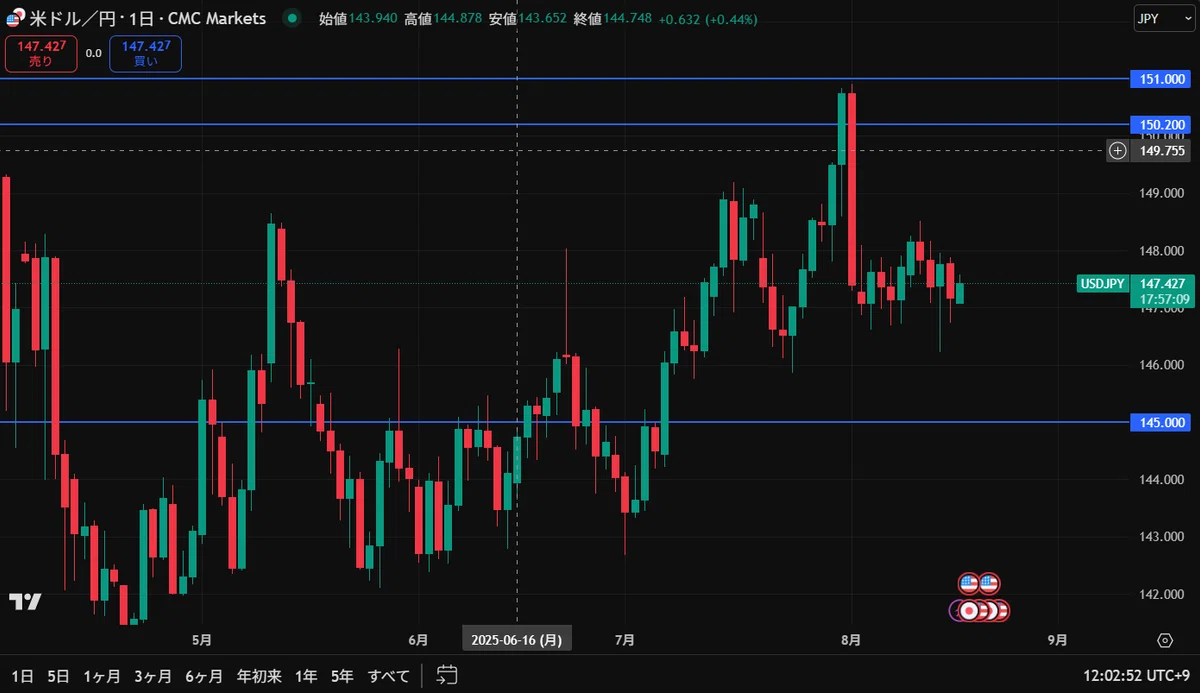Open the JPY currency dropdown
Image resolution: width=1200 pixels, height=693 pixels.
1163,18
